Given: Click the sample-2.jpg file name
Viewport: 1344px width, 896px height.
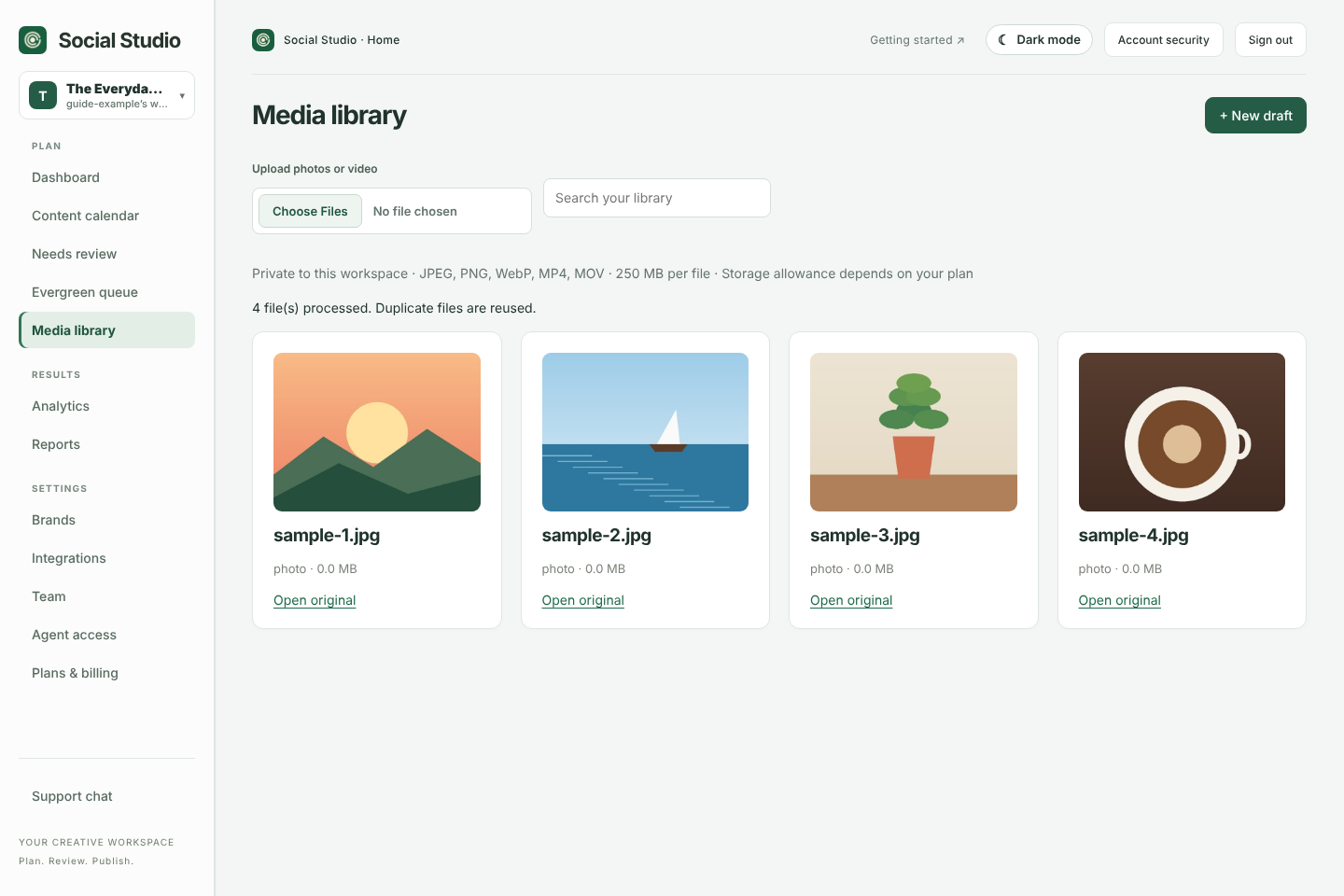Looking at the screenshot, I should click(x=596, y=536).
